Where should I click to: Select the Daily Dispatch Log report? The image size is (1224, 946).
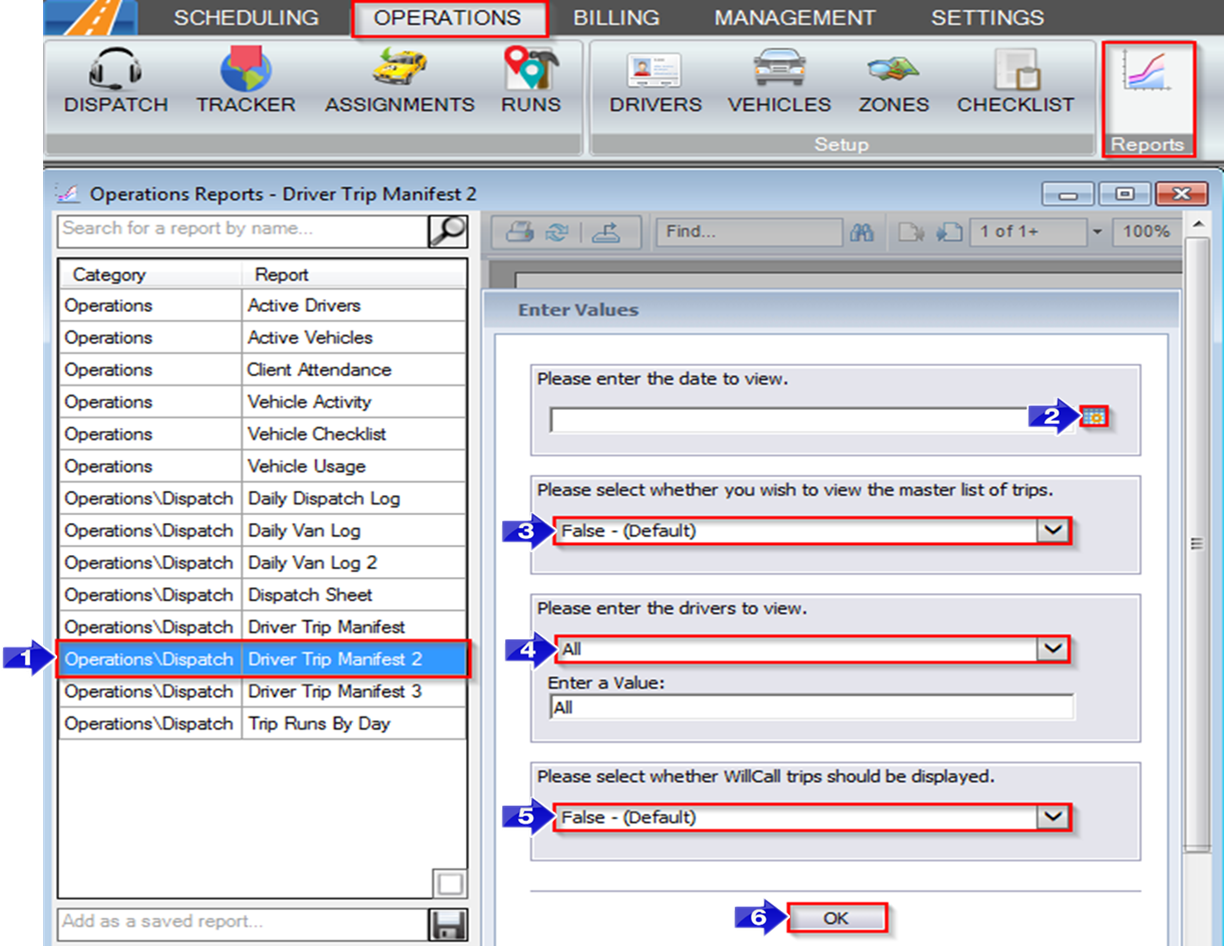(x=263, y=498)
